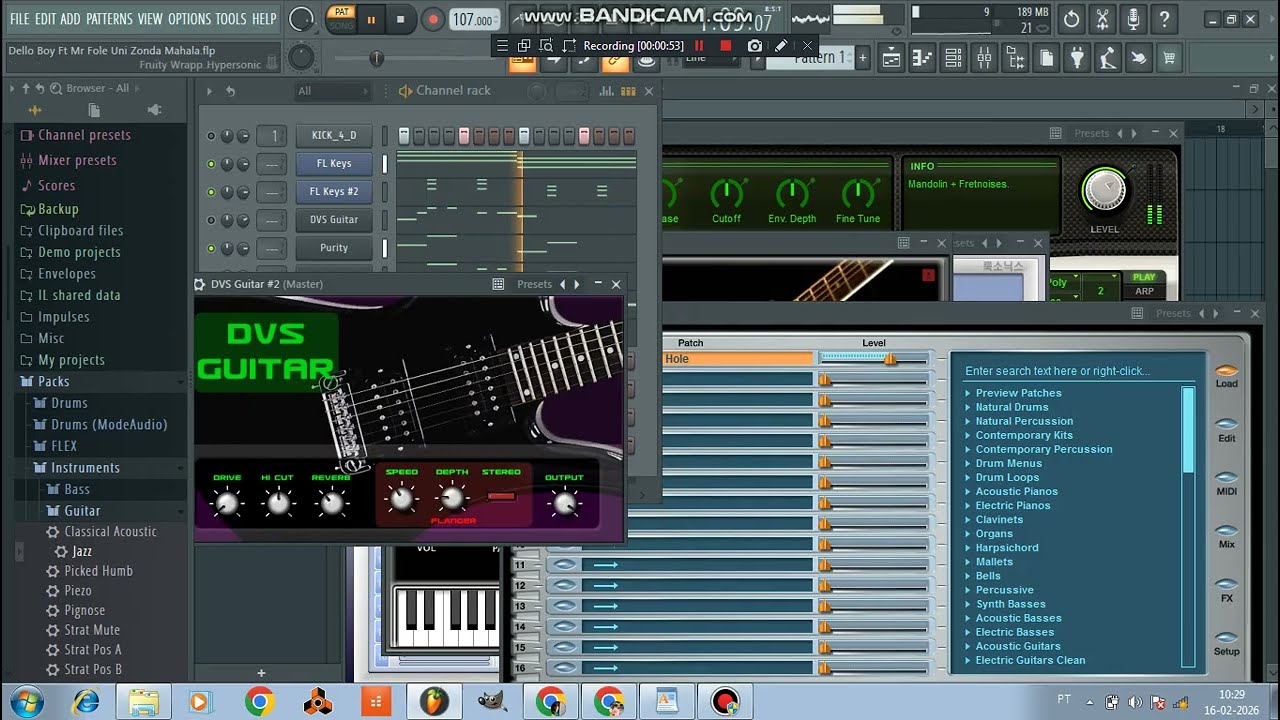Open the OPTIONS menu
The height and width of the screenshot is (720, 1280).
(189, 19)
